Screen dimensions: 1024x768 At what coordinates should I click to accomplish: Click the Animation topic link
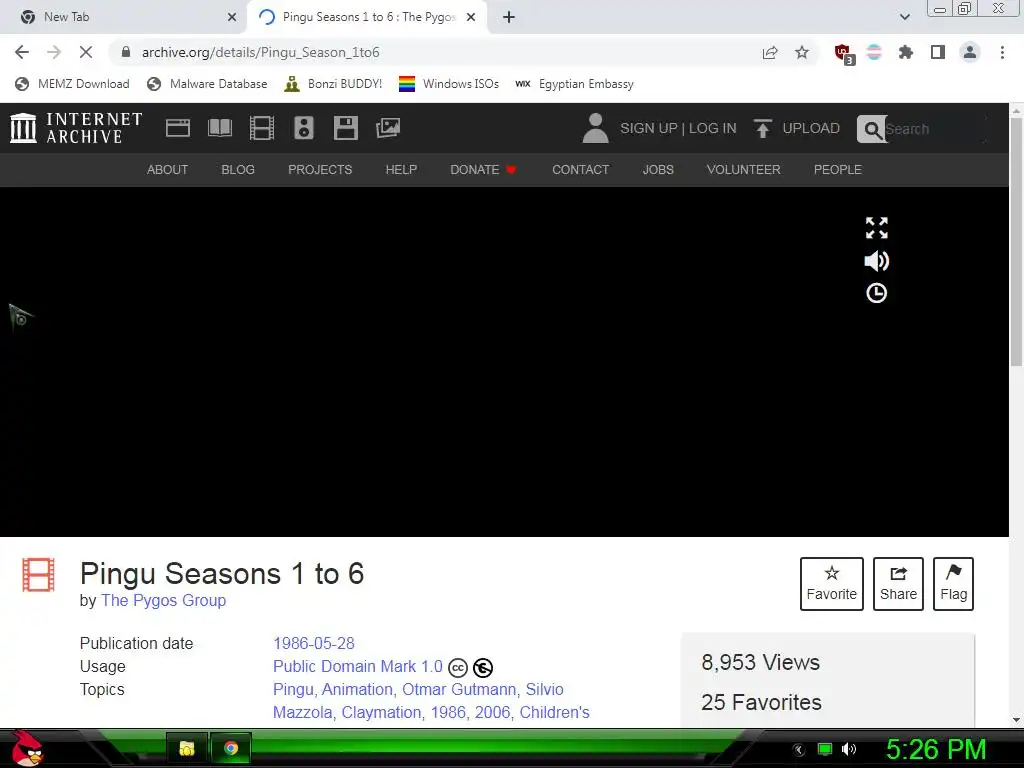[357, 690]
